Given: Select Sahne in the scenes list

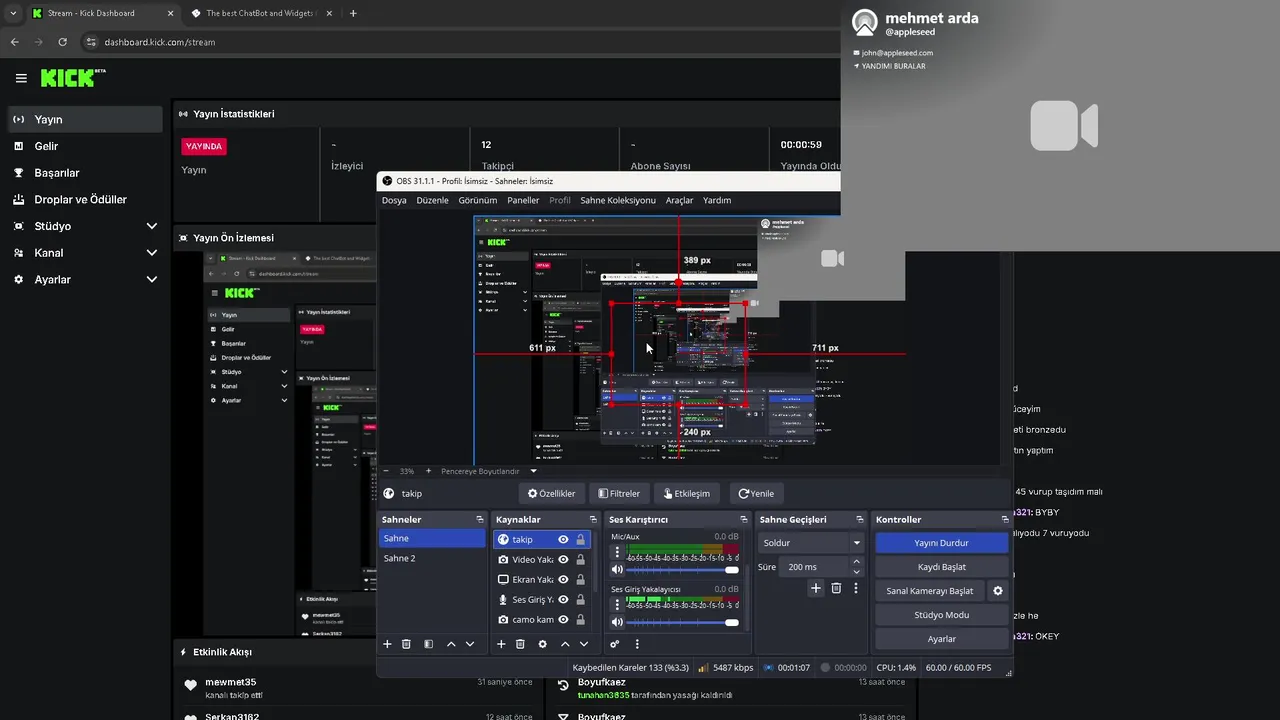Looking at the screenshot, I should [432, 538].
